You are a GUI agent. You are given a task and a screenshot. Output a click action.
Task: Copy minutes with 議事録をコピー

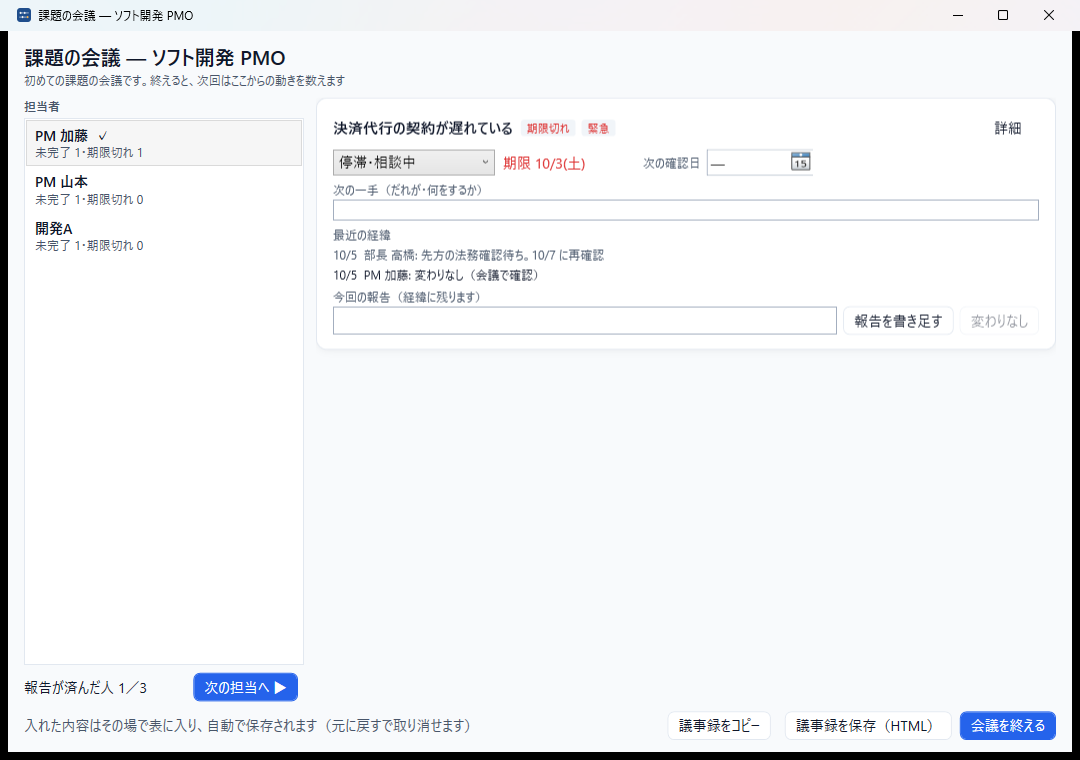coord(719,726)
